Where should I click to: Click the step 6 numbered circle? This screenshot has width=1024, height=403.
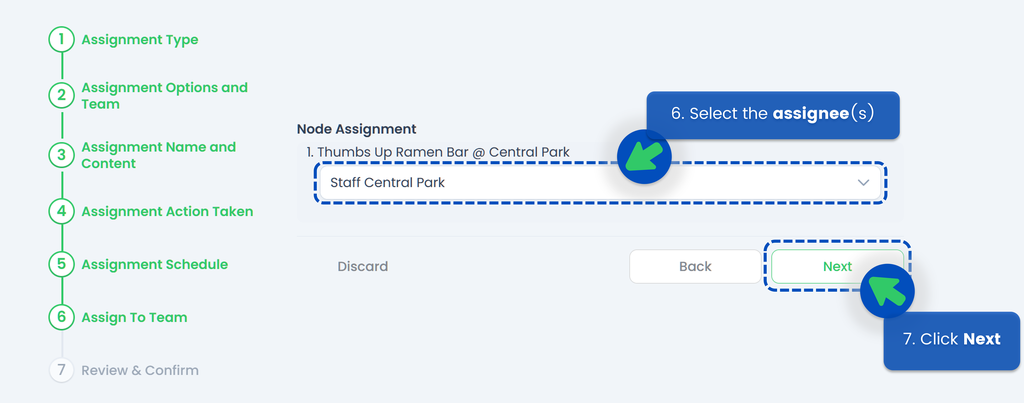(x=61, y=317)
